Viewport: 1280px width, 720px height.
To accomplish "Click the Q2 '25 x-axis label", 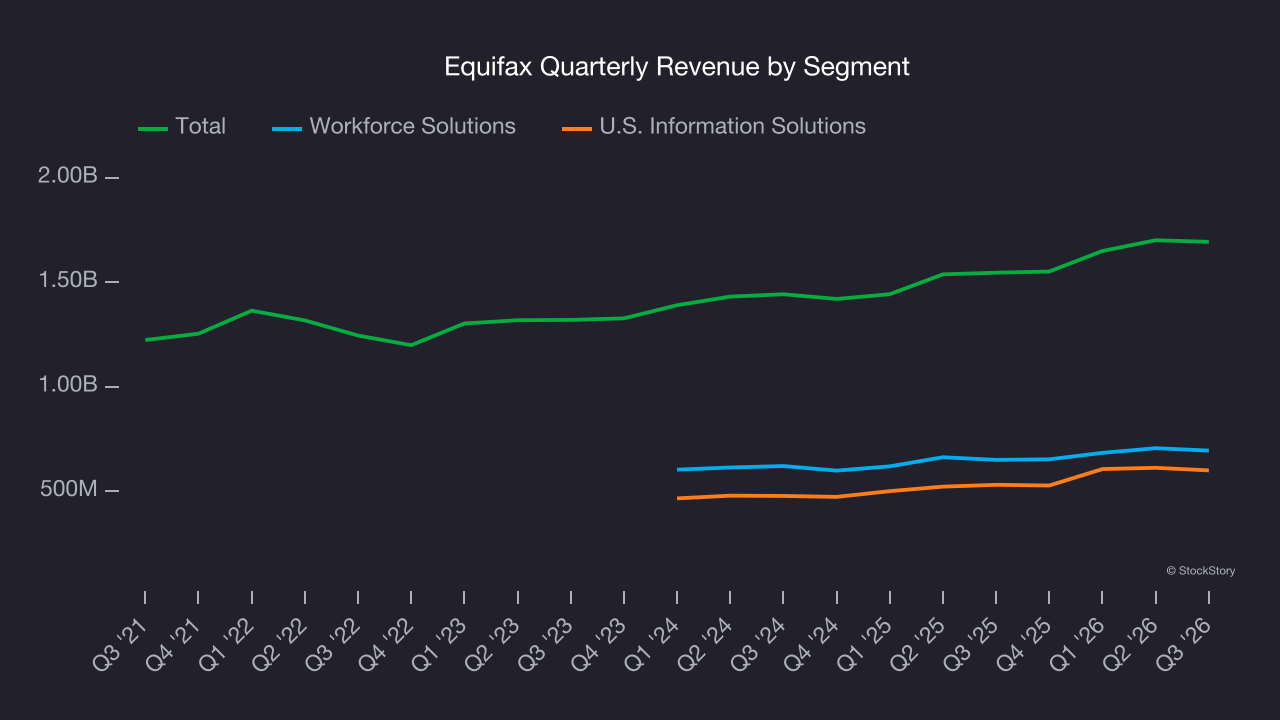I will click(x=920, y=643).
